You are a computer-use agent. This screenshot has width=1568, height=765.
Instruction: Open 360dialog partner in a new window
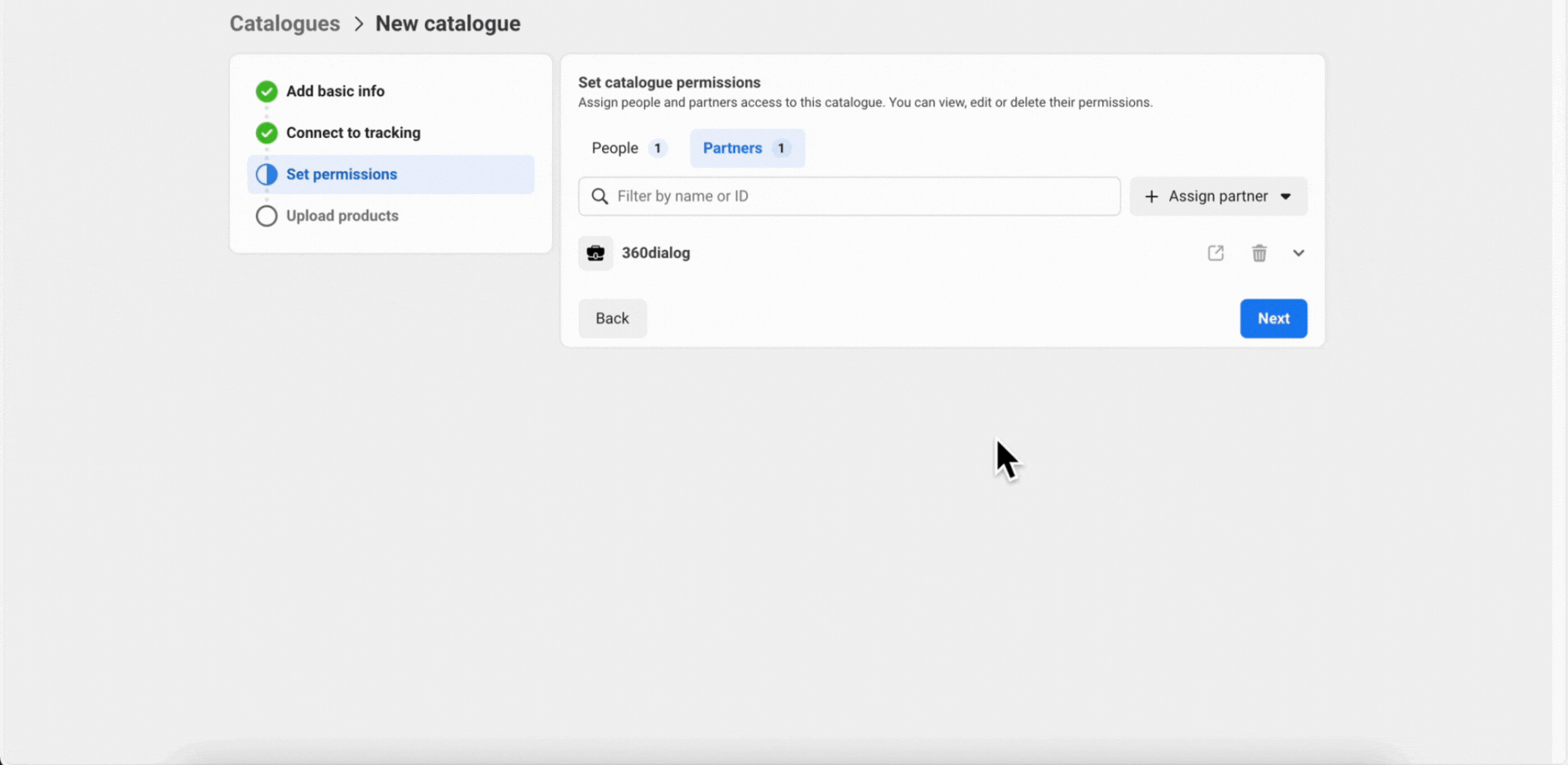1215,252
